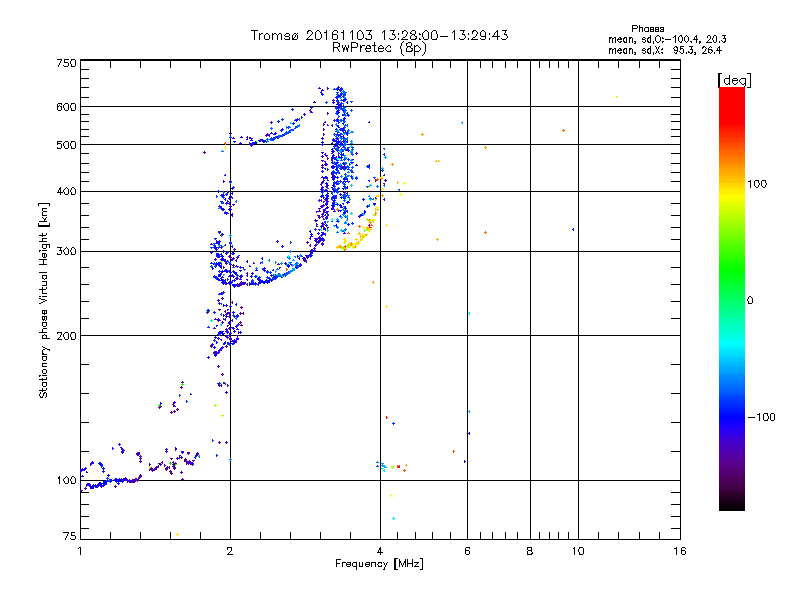Click the "-100" degree label beside color bar
Image resolution: width=800 pixels, height=600 pixels.
pyautogui.click(x=761, y=417)
